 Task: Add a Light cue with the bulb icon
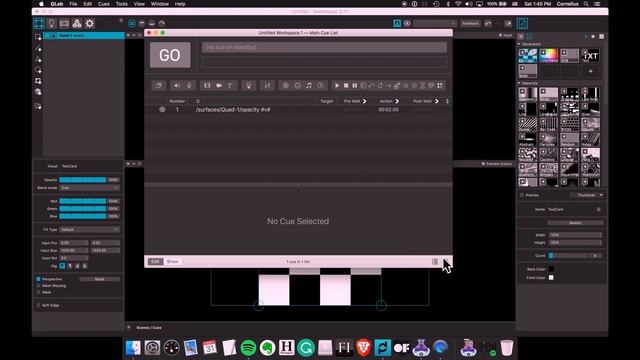tap(249, 85)
